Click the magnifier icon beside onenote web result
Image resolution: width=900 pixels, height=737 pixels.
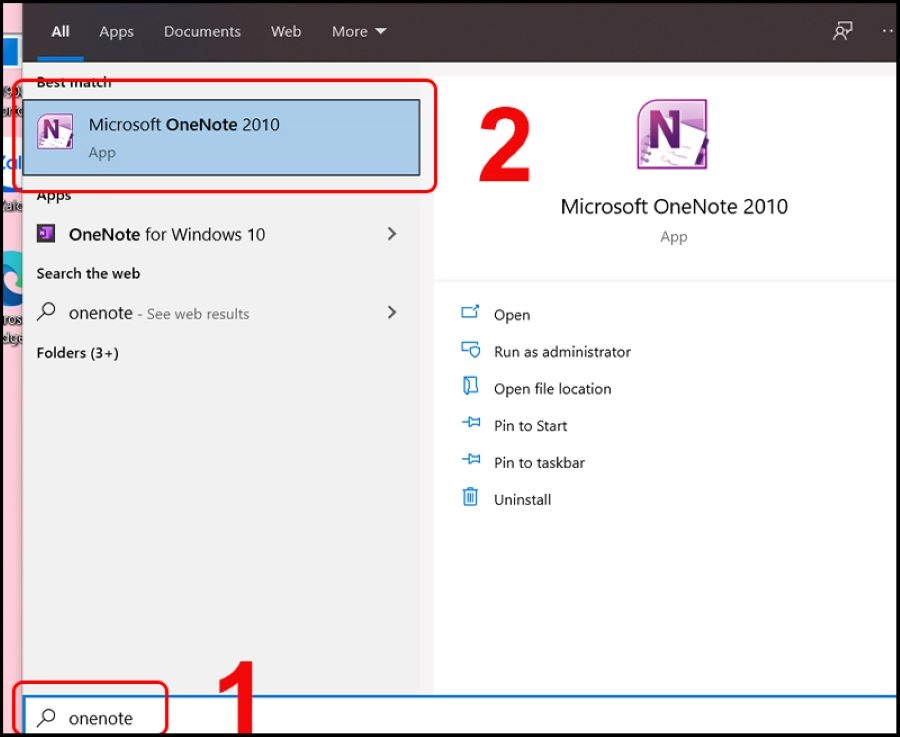tap(46, 313)
